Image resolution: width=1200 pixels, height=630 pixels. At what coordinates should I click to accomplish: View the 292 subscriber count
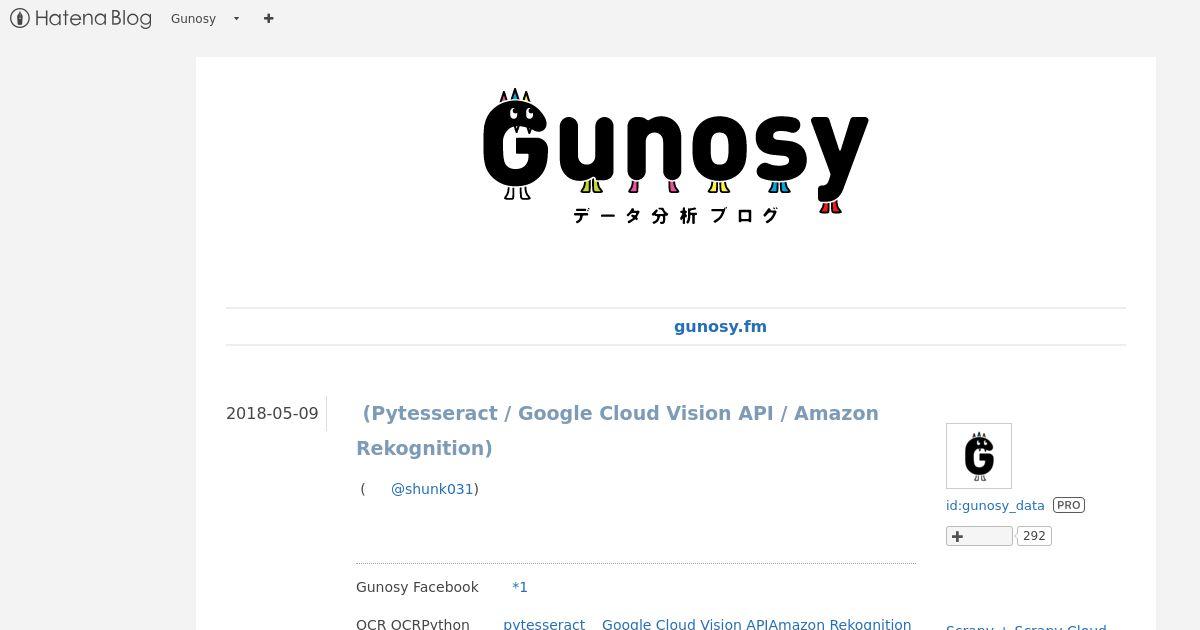tap(1034, 536)
